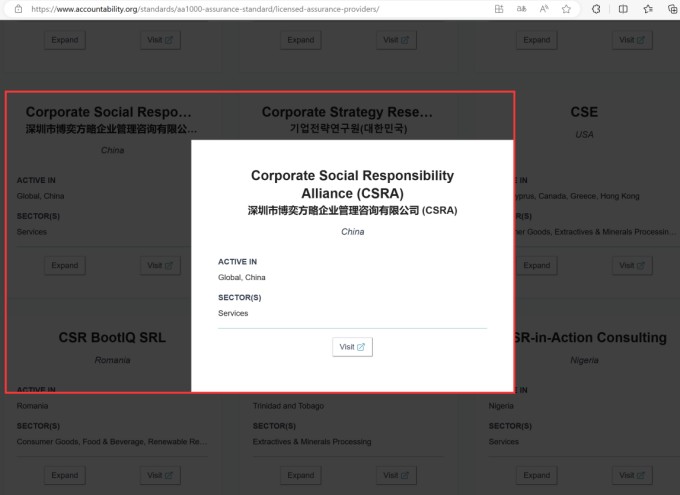The height and width of the screenshot is (495, 680).
Task: Visit the Trinidad and Tobago provider
Action: click(396, 475)
